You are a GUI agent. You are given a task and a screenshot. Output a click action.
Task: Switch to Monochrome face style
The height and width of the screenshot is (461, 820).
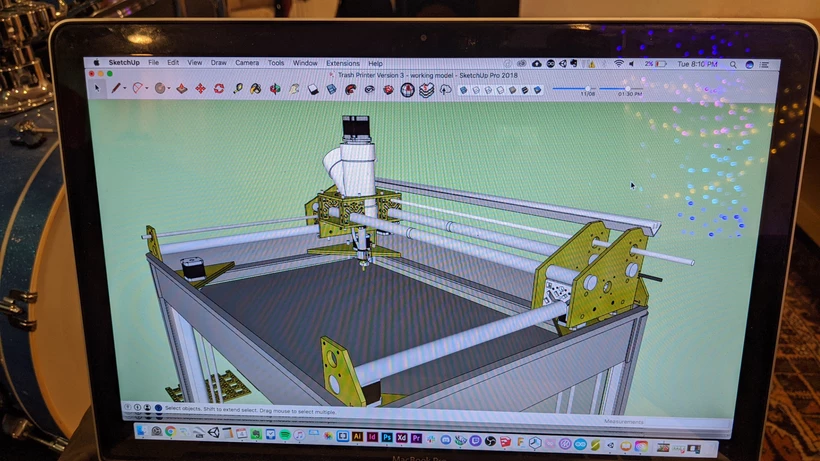click(x=537, y=90)
